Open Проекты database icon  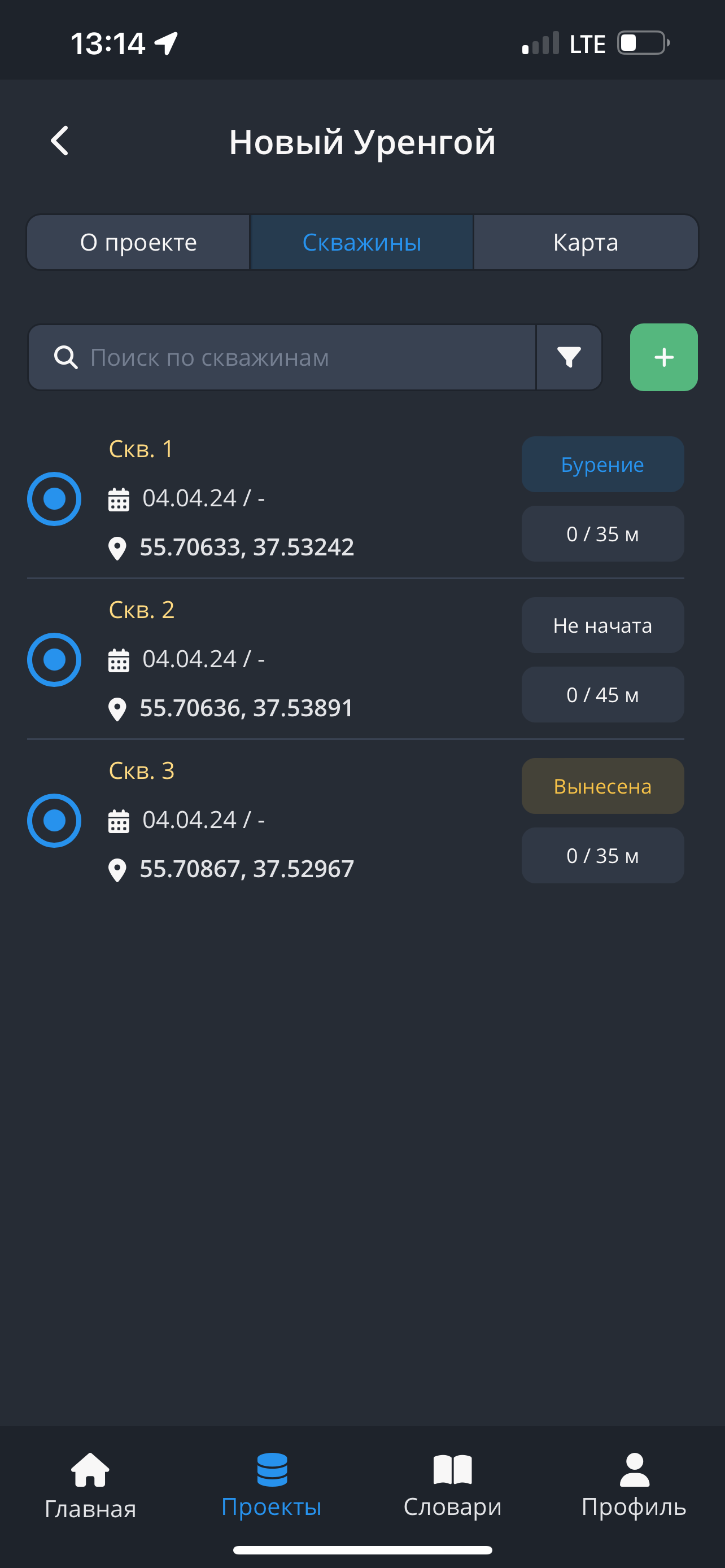272,1470
